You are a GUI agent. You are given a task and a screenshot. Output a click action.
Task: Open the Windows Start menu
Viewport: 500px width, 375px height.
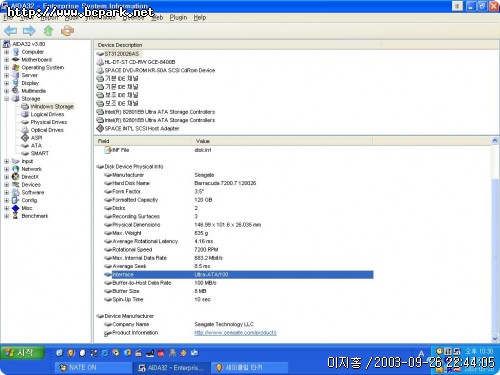tap(22, 353)
